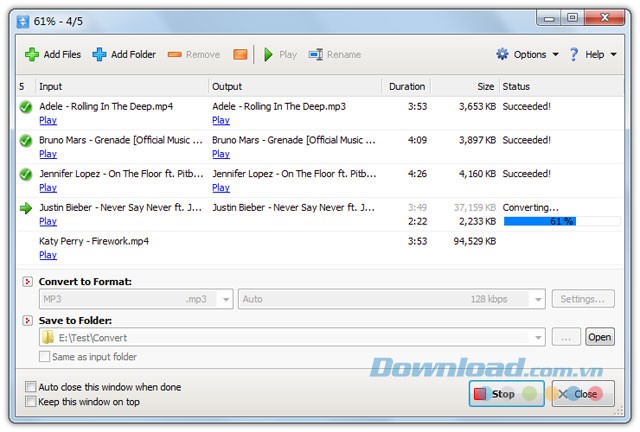Click the Rename toolbar icon
The width and height of the screenshot is (640, 432).
316,54
